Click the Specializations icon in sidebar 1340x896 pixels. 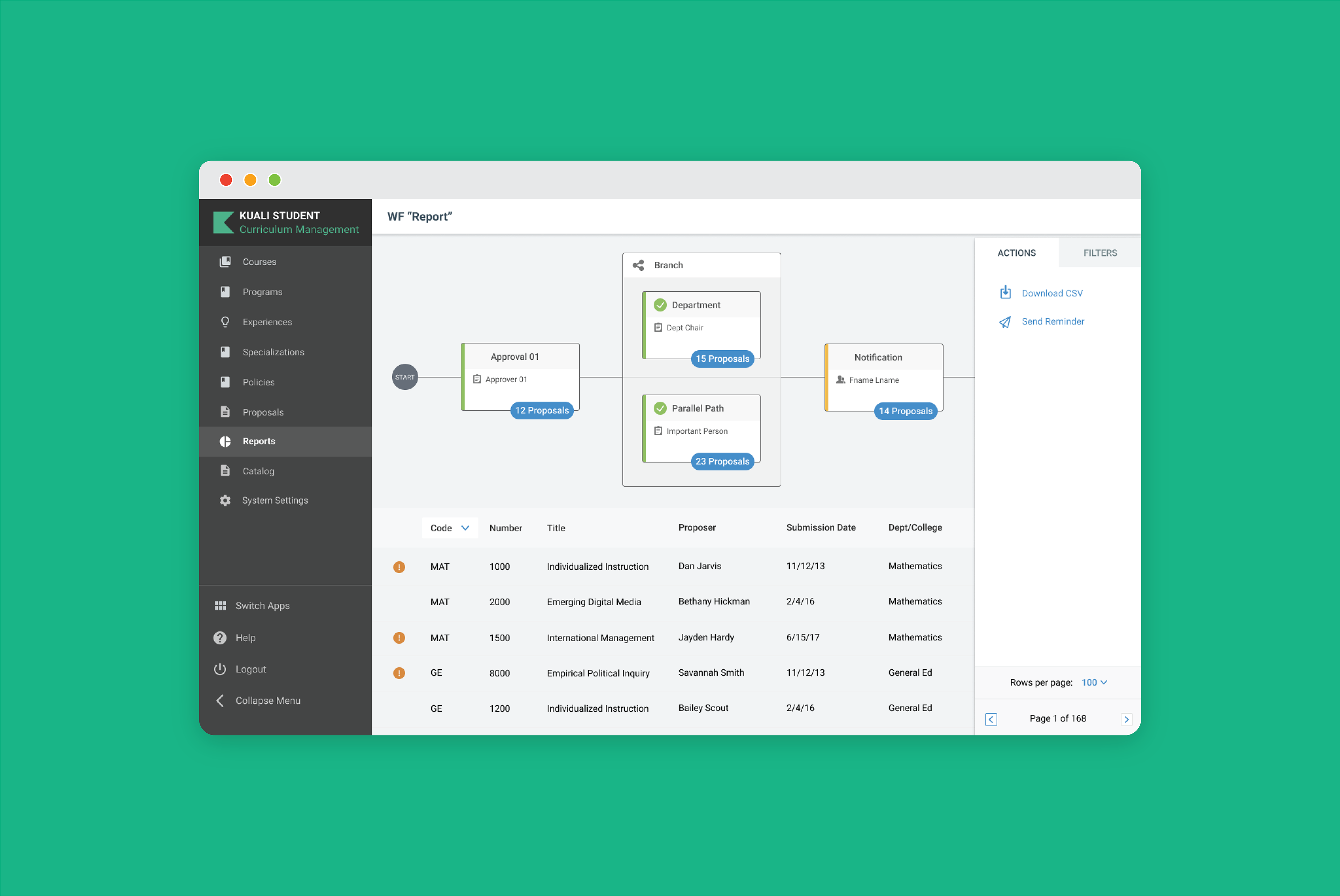click(225, 352)
